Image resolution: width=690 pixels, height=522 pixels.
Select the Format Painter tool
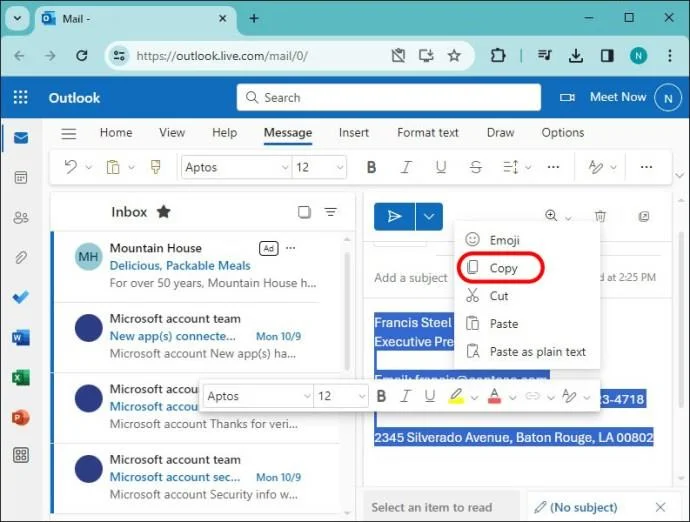pyautogui.click(x=156, y=167)
